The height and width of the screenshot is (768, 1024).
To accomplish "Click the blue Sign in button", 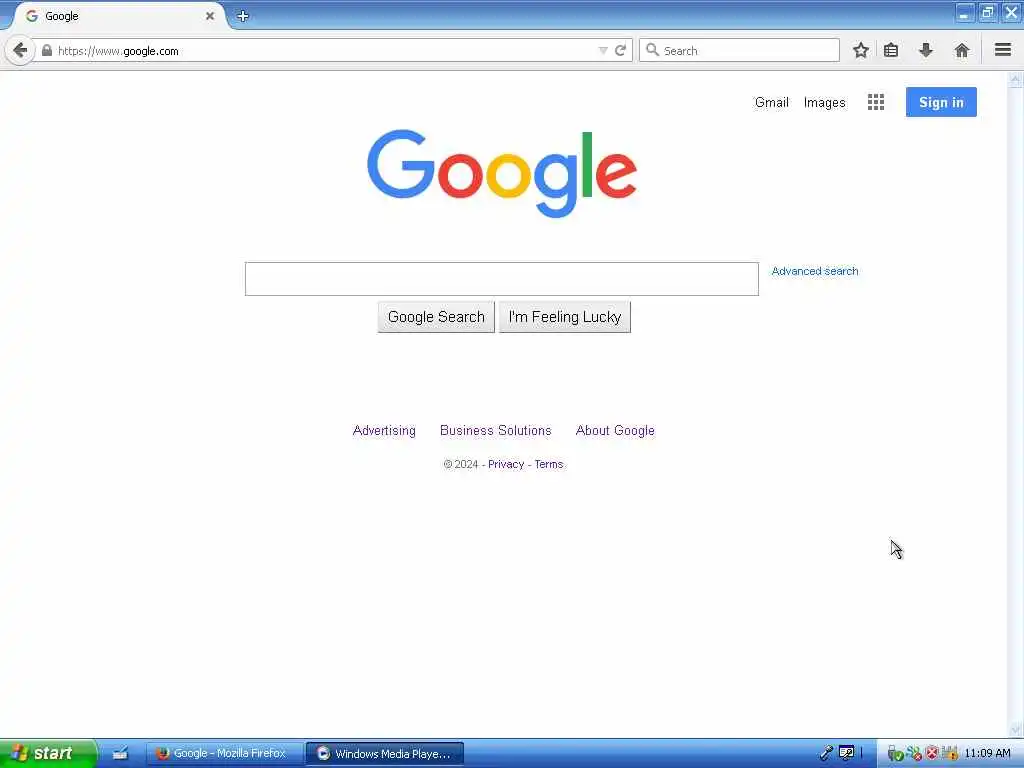I will coord(941,102).
